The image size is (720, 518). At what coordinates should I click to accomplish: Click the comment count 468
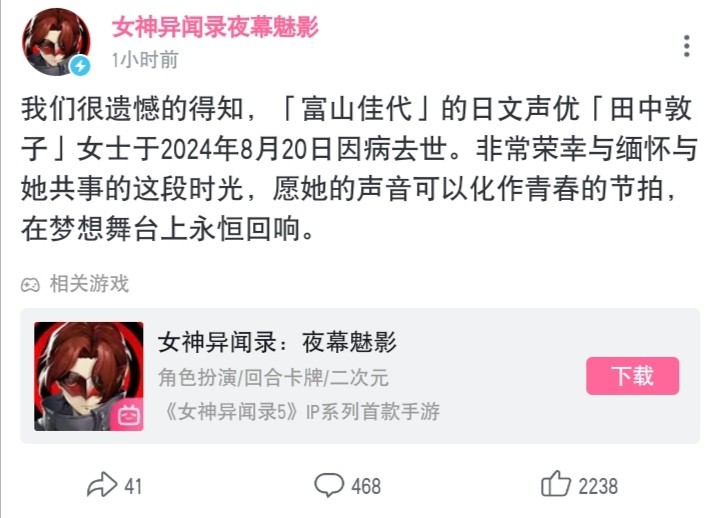(366, 486)
